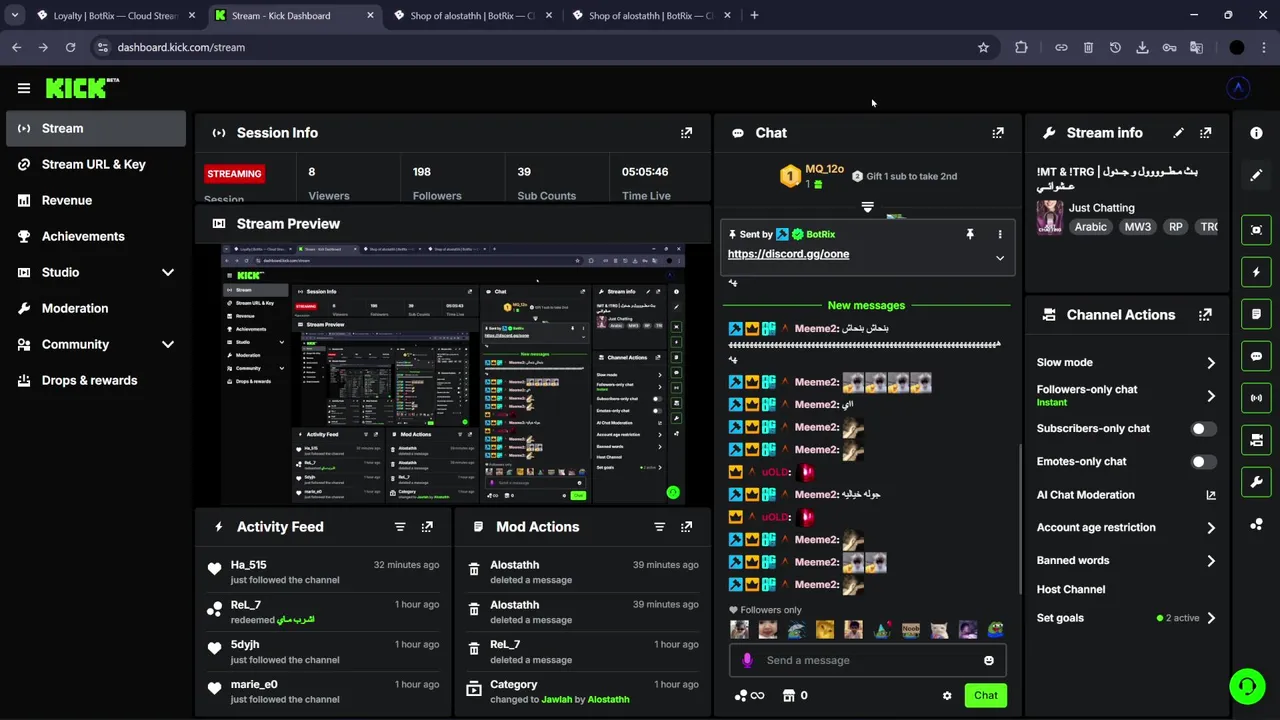Toggle Subscribers-only chat switch

pyautogui.click(x=1204, y=429)
